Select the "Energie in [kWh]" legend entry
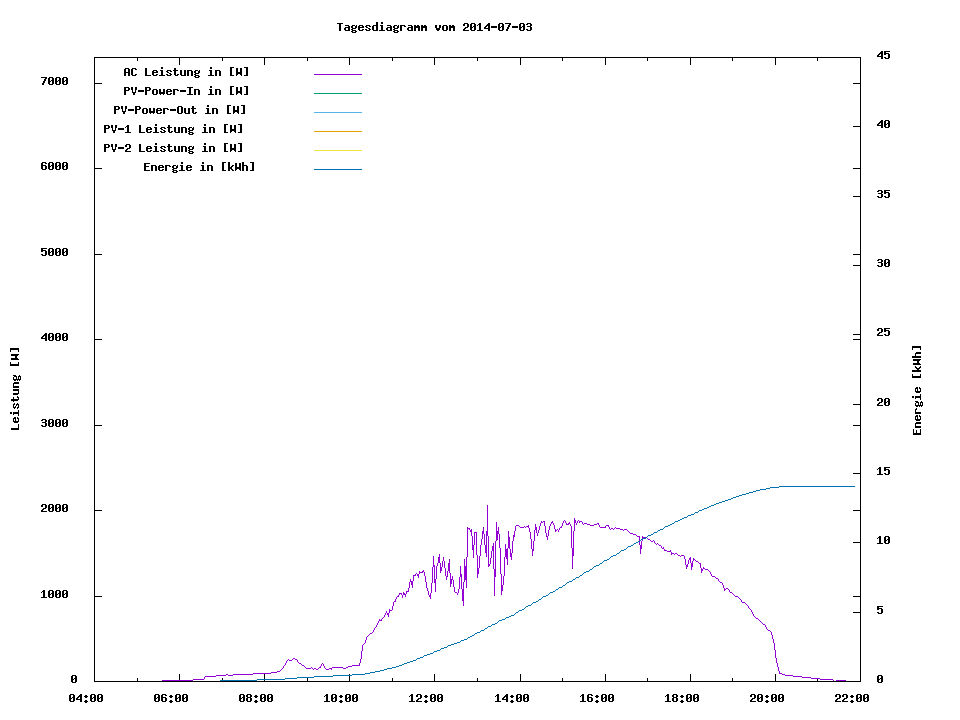960x720 pixels. point(199,167)
